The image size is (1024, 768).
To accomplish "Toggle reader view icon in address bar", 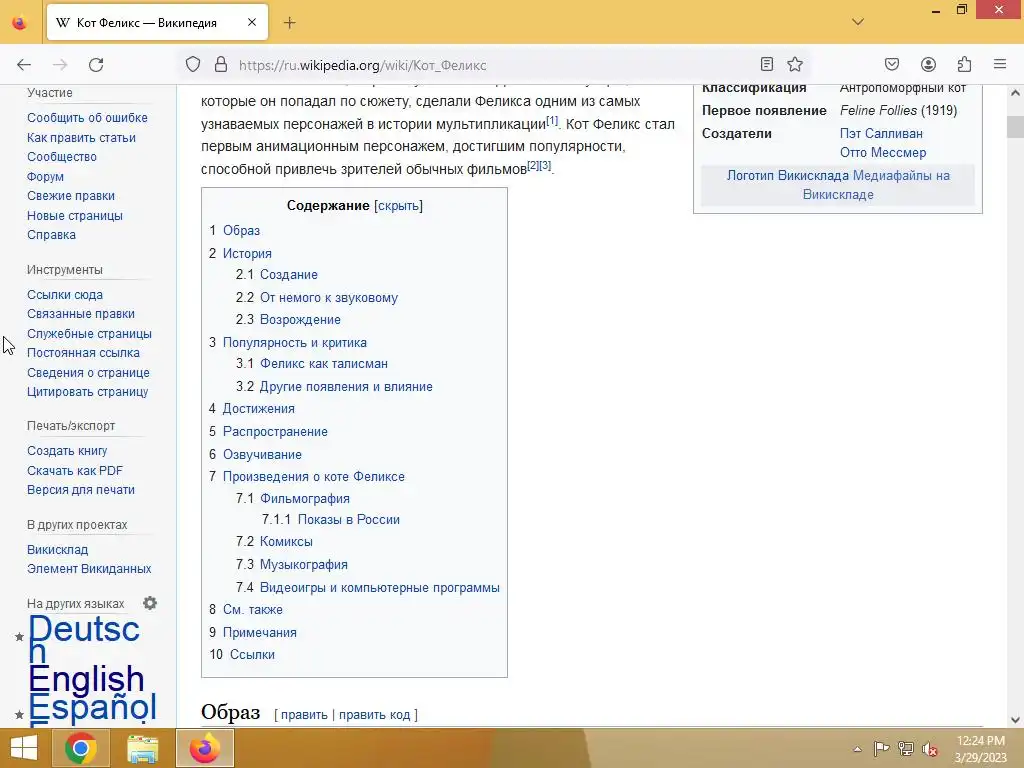I will 767,64.
